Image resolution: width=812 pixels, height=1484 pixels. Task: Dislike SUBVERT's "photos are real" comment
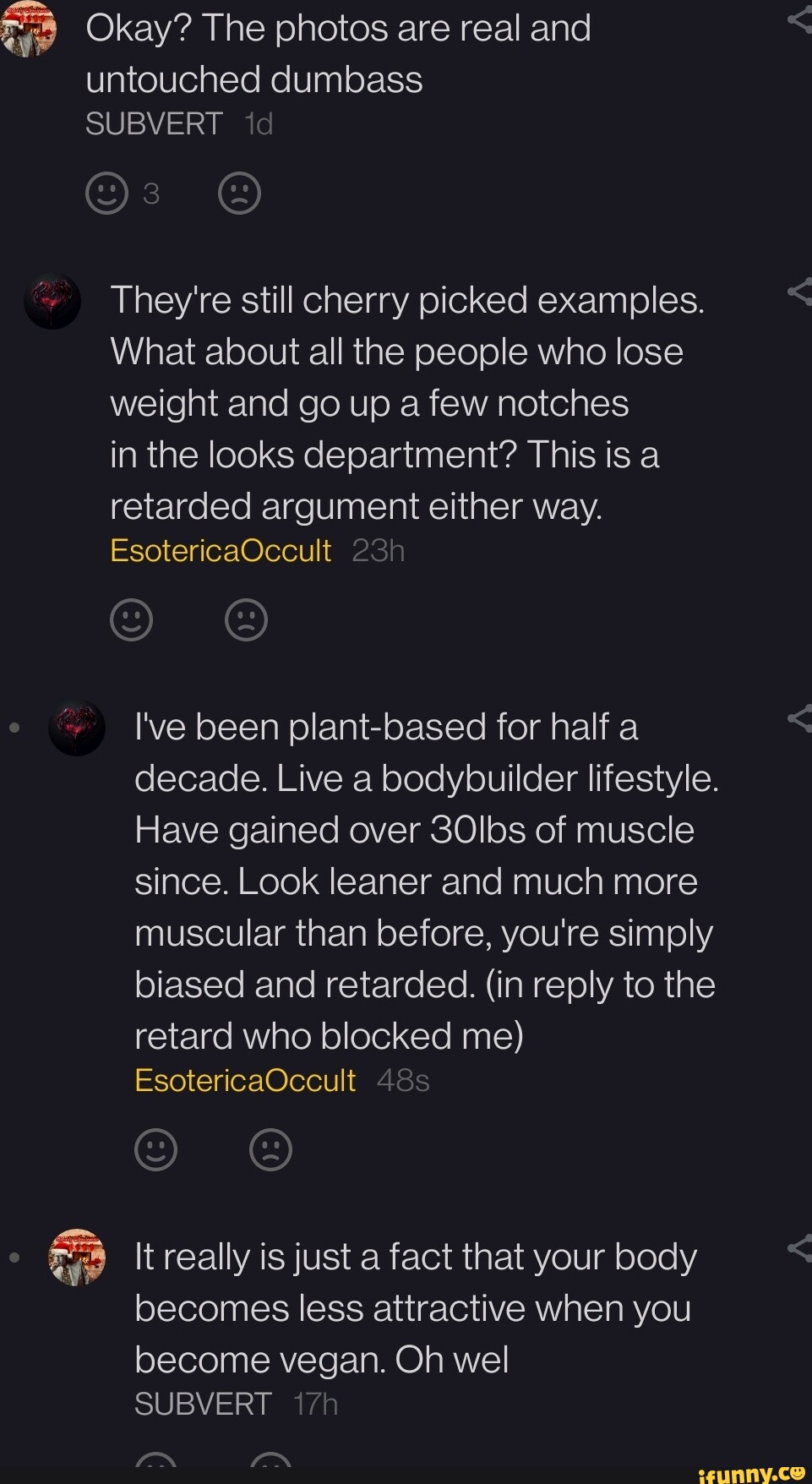tap(239, 194)
